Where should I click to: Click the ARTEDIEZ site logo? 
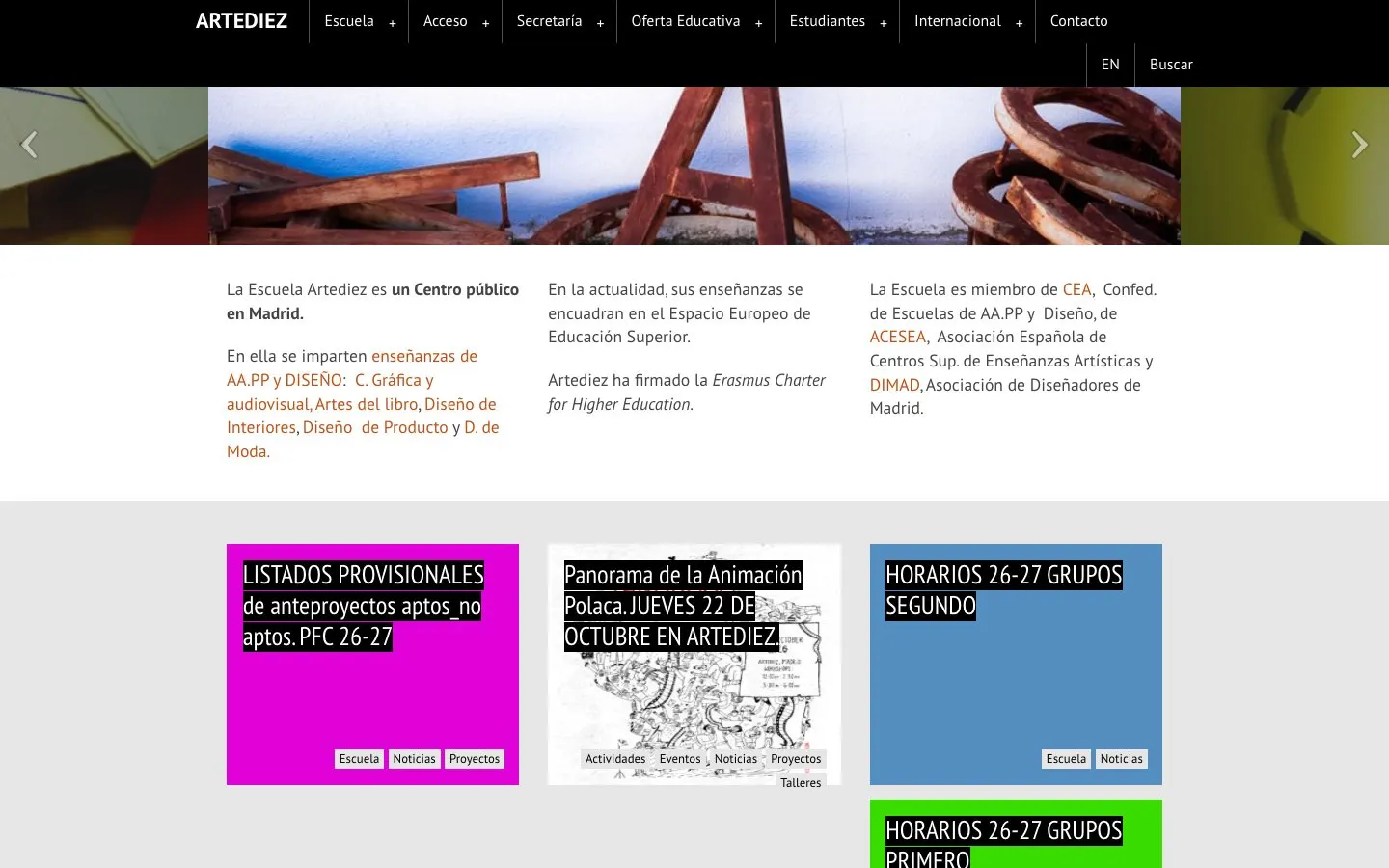click(x=241, y=21)
